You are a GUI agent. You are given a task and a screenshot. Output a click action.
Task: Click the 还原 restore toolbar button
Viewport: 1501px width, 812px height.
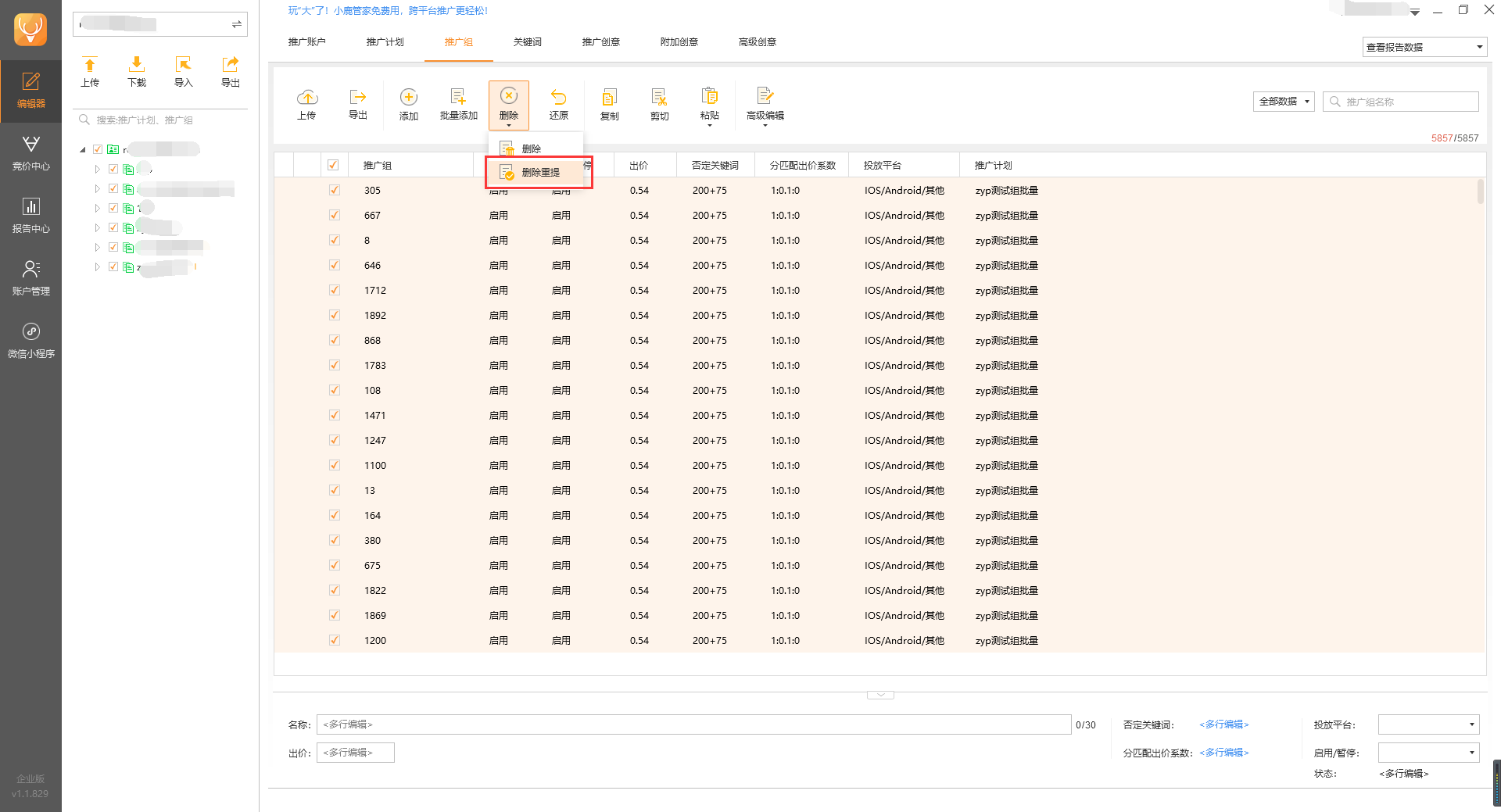click(x=559, y=105)
